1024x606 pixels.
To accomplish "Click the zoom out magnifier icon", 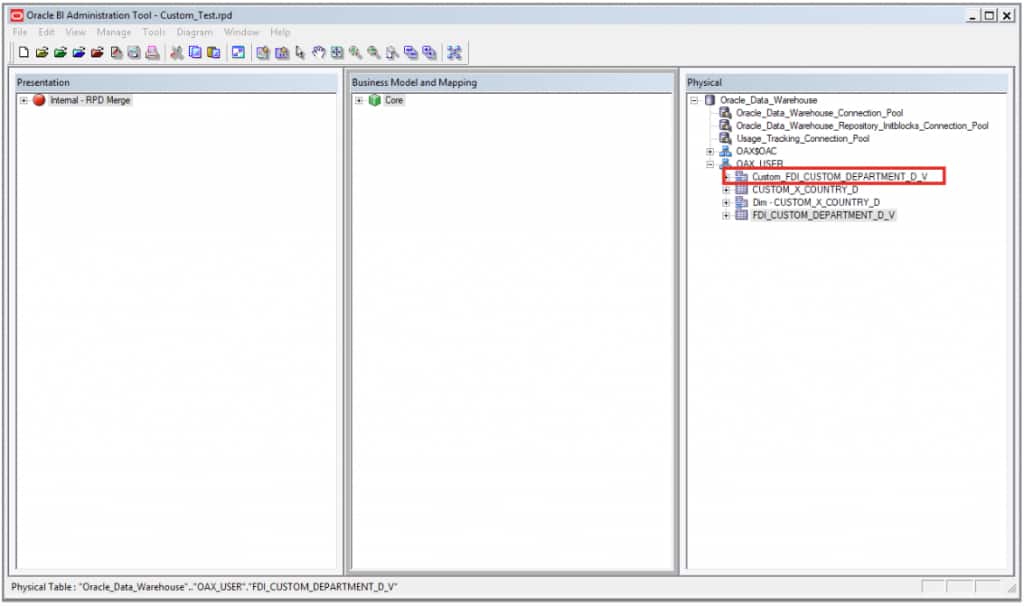I will tap(374, 52).
